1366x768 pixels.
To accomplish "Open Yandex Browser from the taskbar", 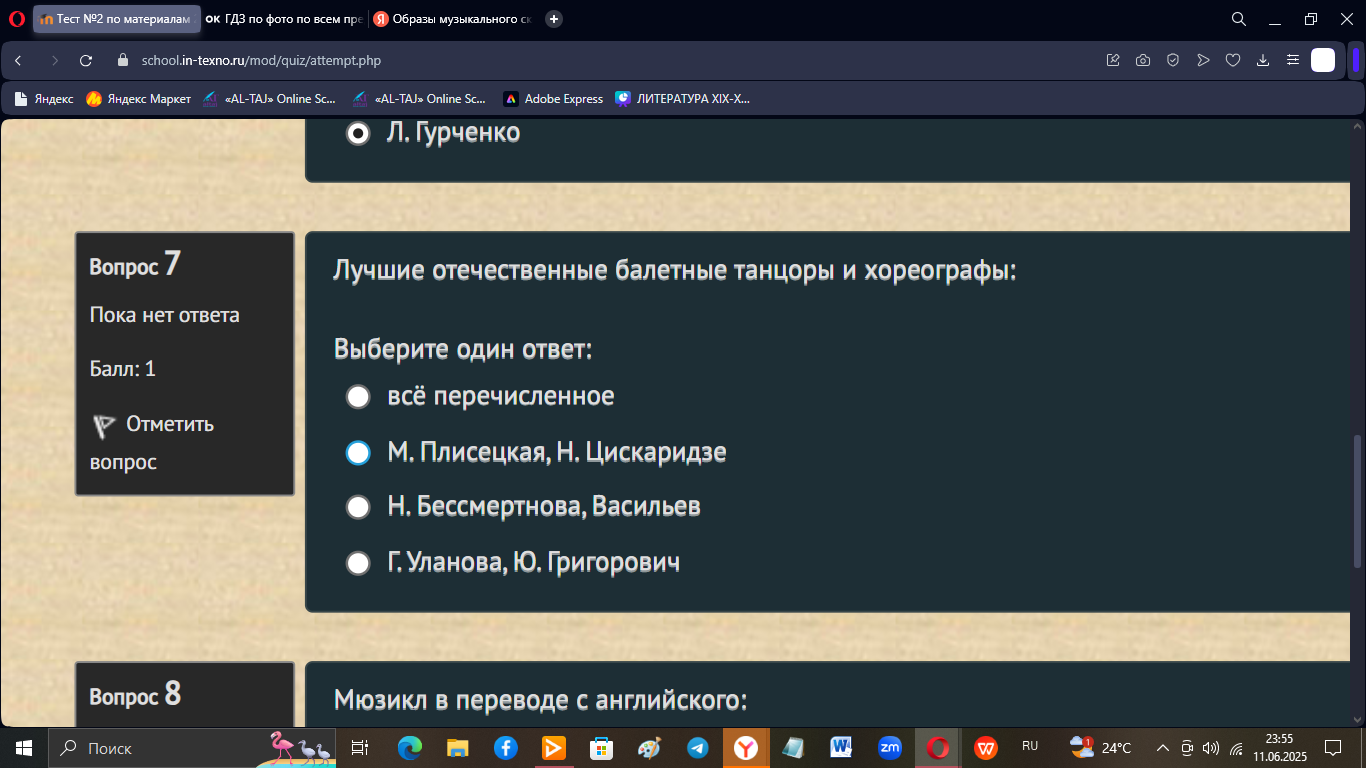I will point(746,748).
